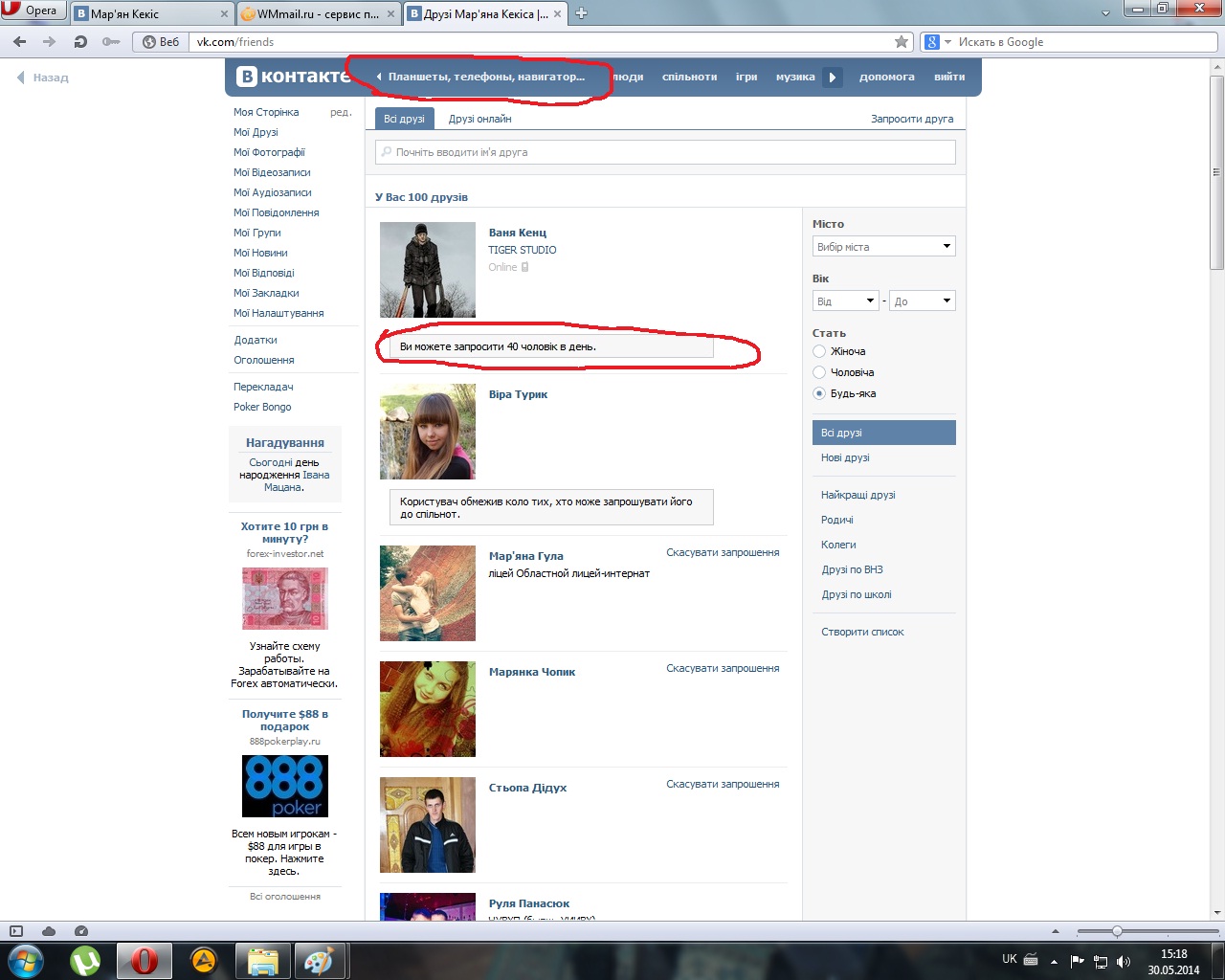The image size is (1225, 980).
Task: Select the Чоловіча gender radio button
Action: (x=819, y=372)
